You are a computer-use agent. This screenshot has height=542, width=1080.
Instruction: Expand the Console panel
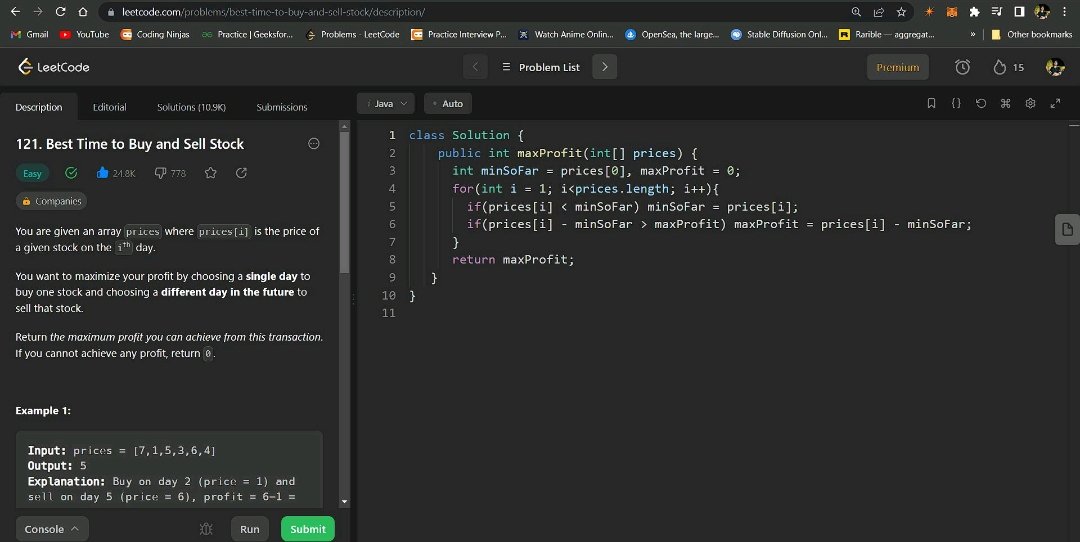point(52,529)
